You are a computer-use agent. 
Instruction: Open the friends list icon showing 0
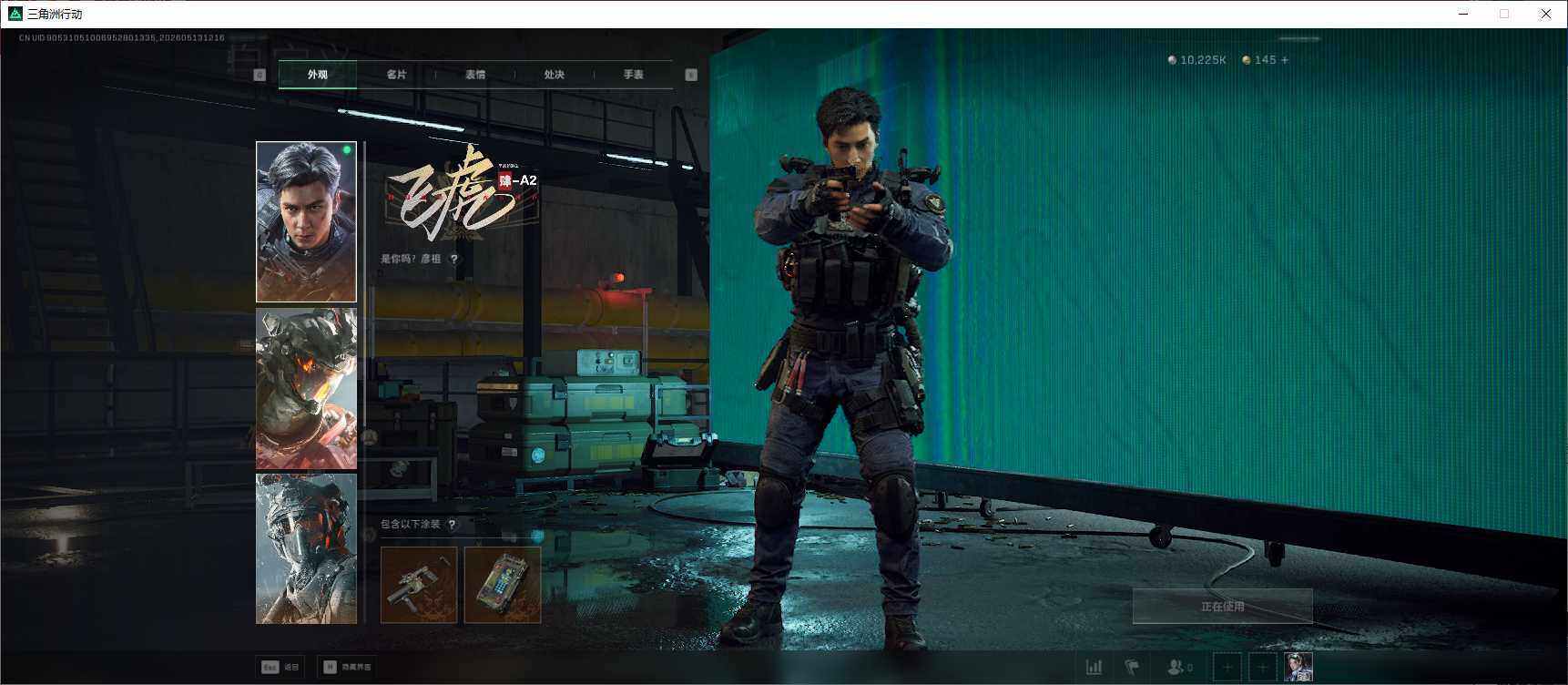1180,668
